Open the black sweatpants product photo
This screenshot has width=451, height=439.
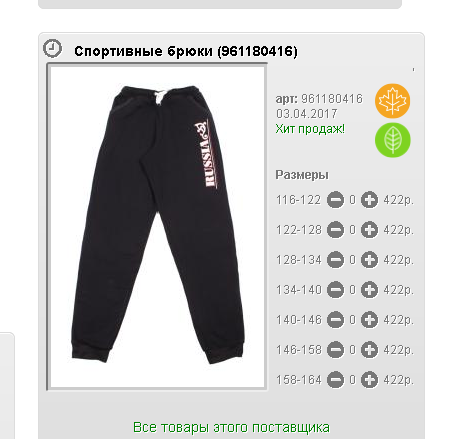tap(157, 226)
